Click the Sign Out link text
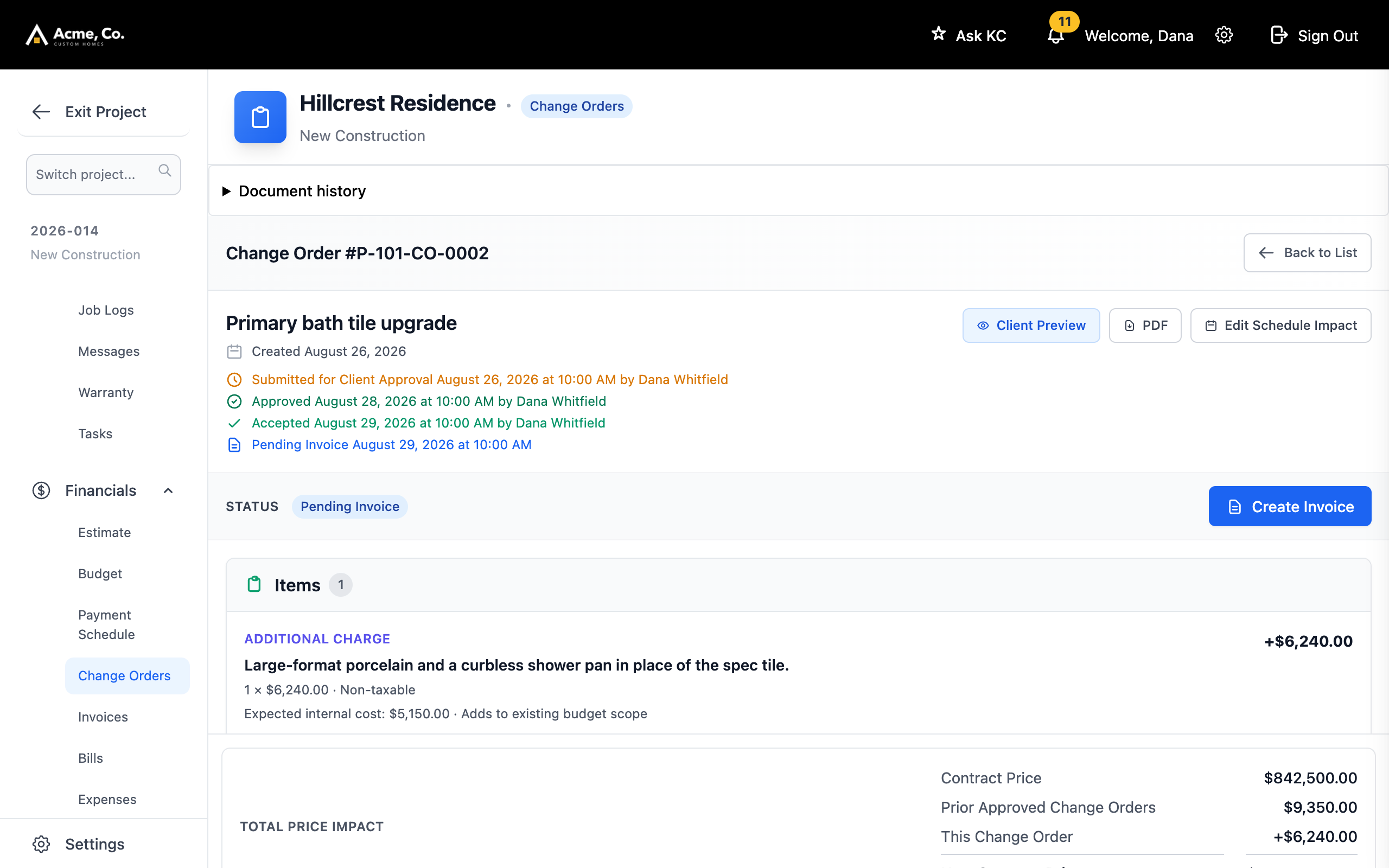The height and width of the screenshot is (868, 1389). click(1328, 36)
